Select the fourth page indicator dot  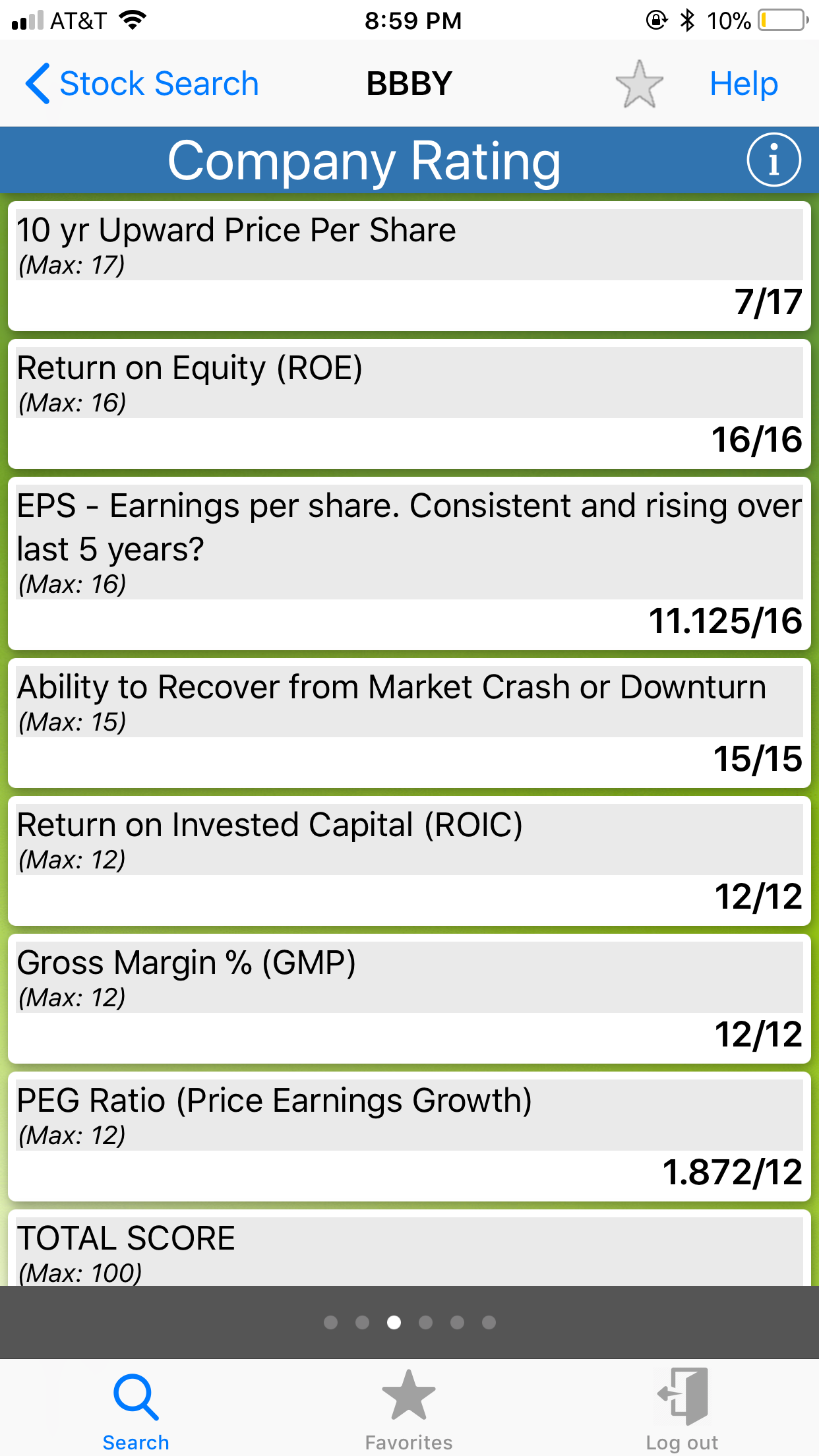426,1322
